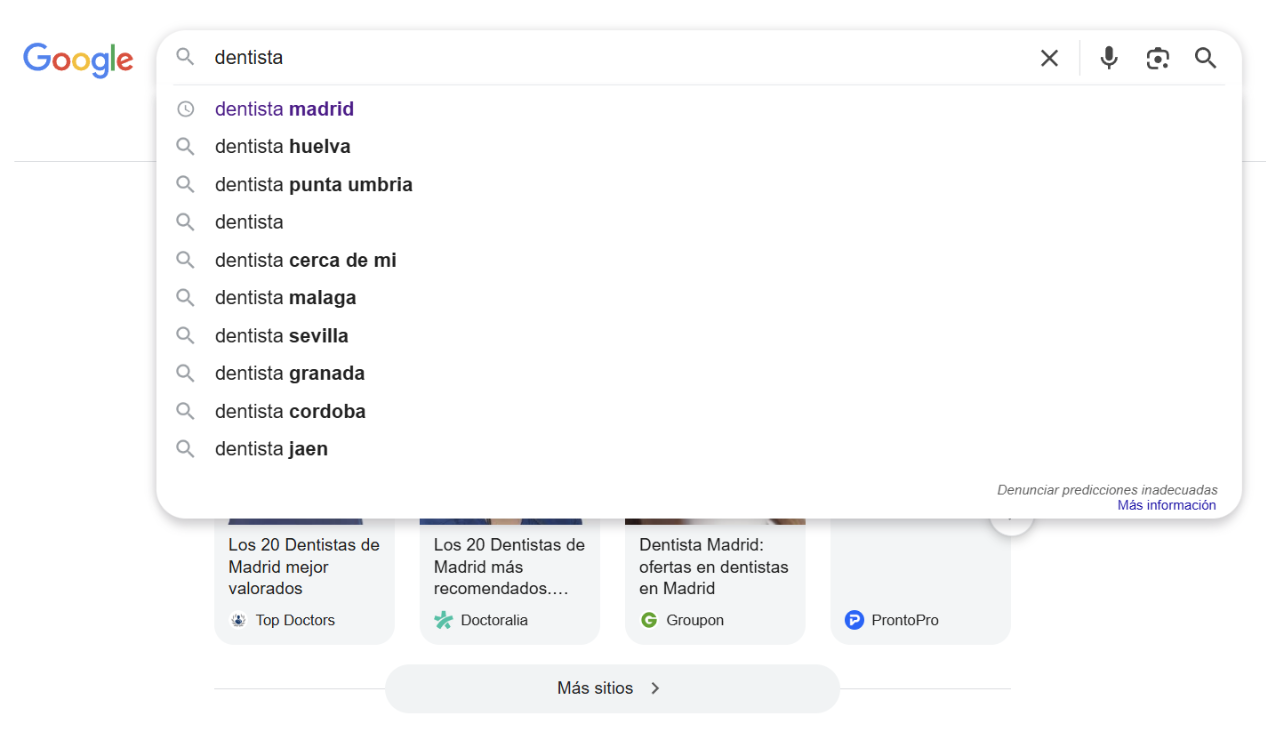Clear the search box text
Image resolution: width=1280 pixels, height=740 pixels.
tap(1049, 58)
